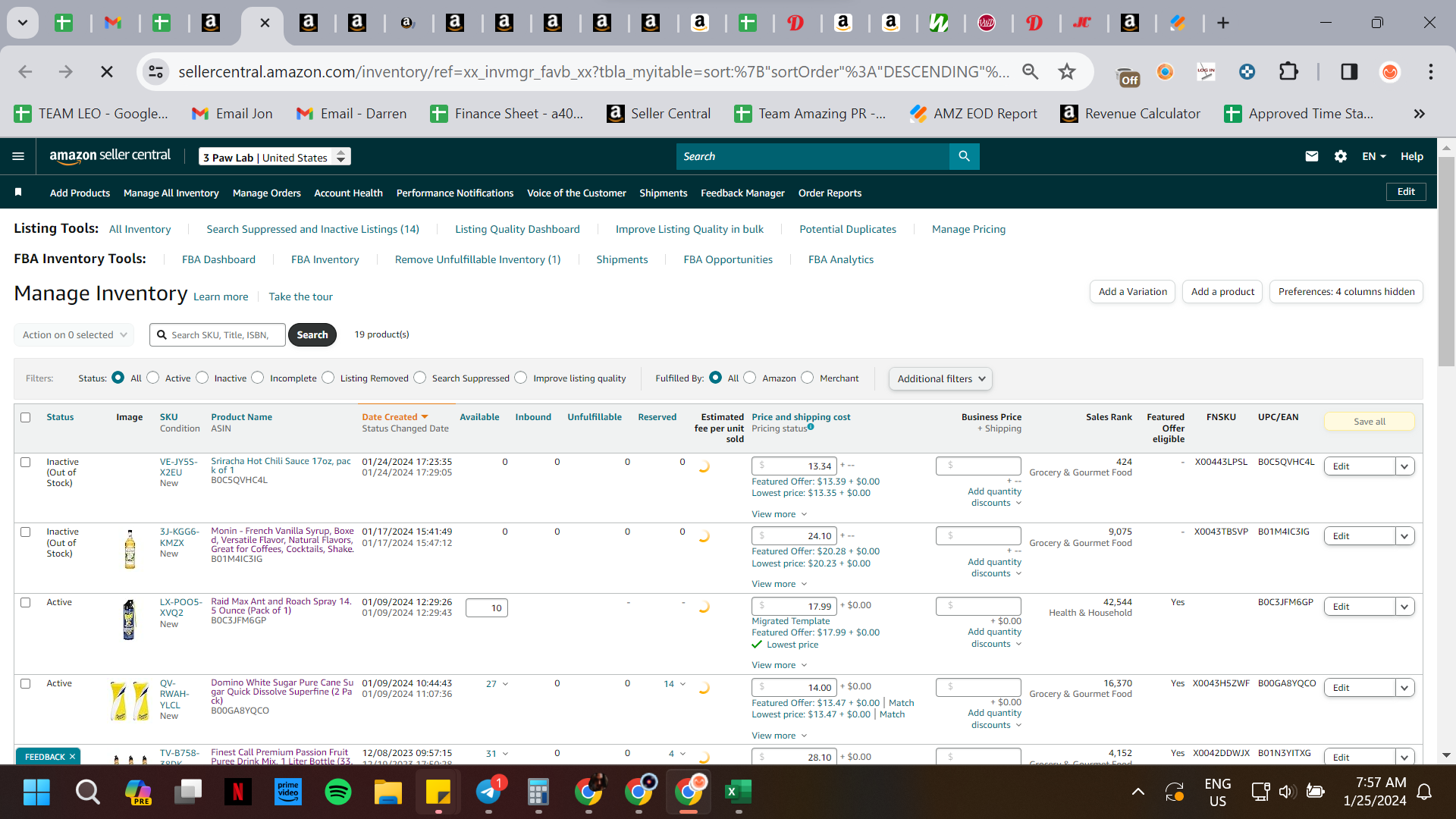Click the zoom magnifier icon in address bar

1030,71
